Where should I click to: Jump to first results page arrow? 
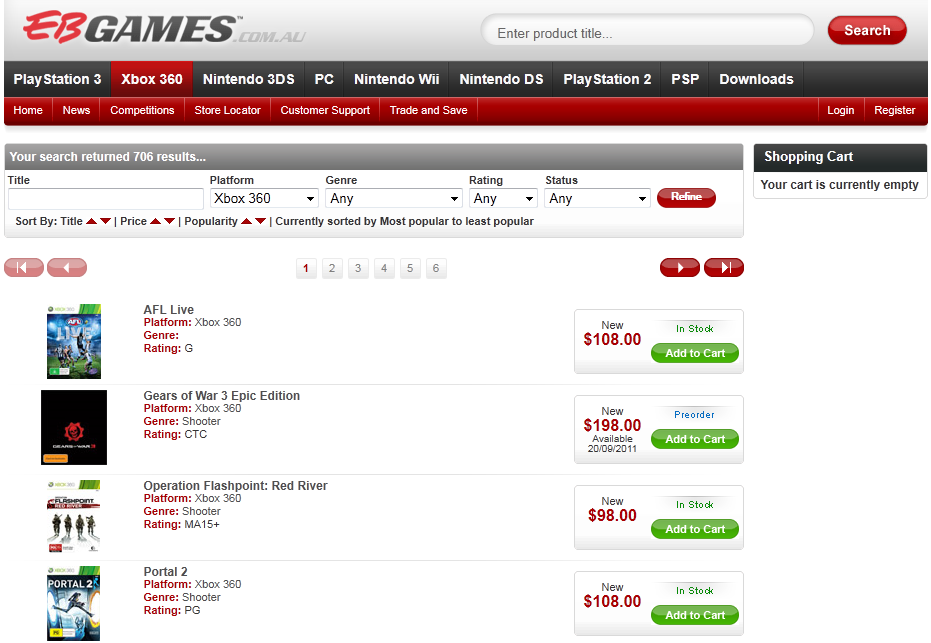click(24, 267)
